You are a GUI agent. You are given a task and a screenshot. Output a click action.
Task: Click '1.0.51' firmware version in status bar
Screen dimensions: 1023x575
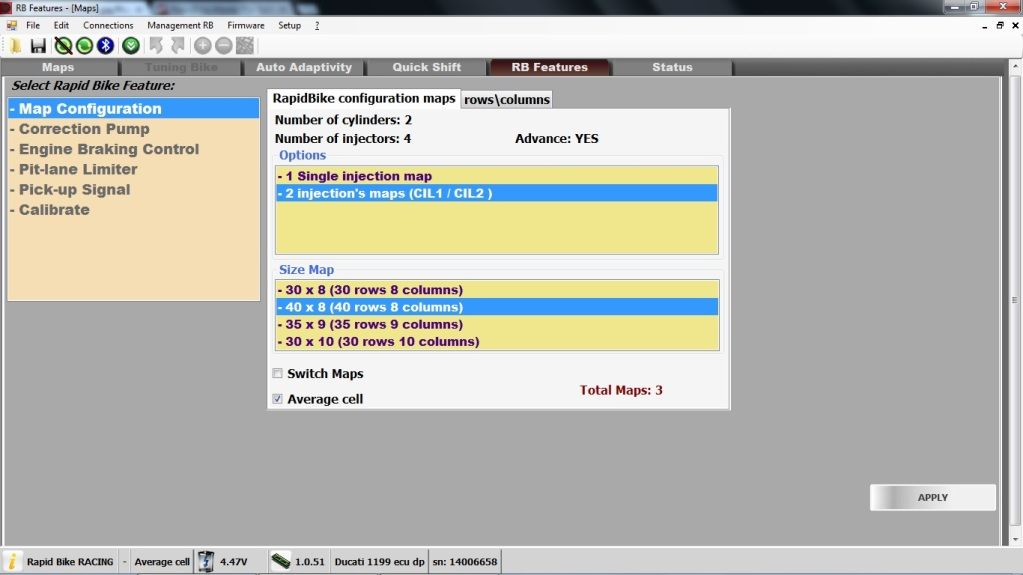pyautogui.click(x=310, y=561)
